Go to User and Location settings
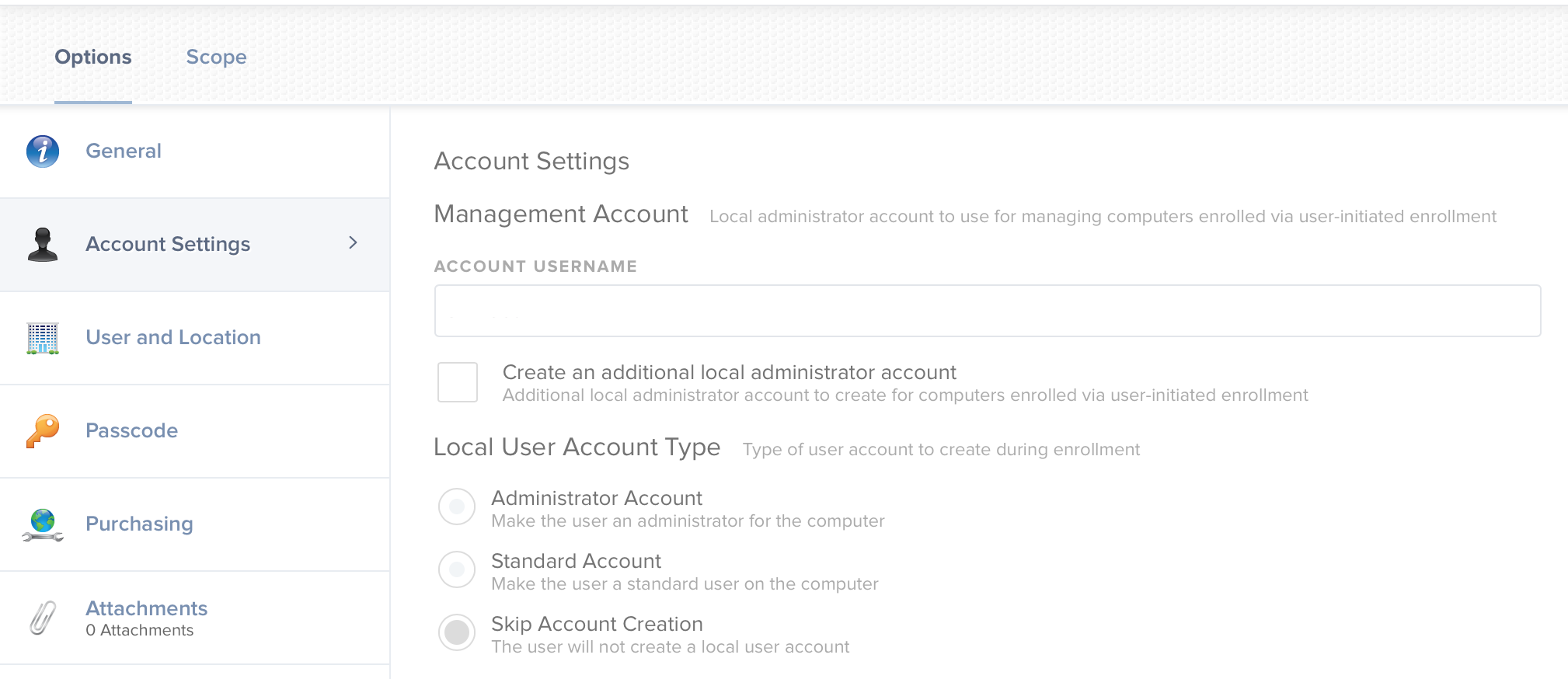1568x679 pixels. (x=194, y=338)
